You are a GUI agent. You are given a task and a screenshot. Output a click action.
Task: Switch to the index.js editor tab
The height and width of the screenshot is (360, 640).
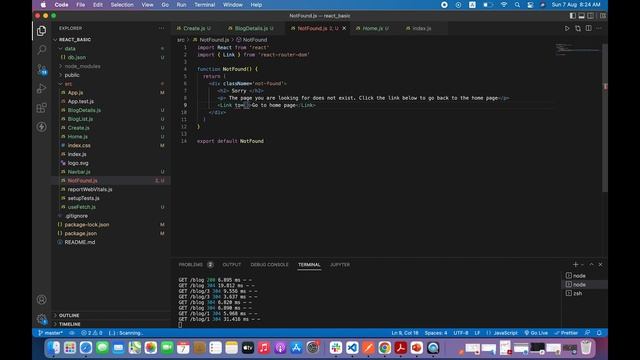click(422, 28)
